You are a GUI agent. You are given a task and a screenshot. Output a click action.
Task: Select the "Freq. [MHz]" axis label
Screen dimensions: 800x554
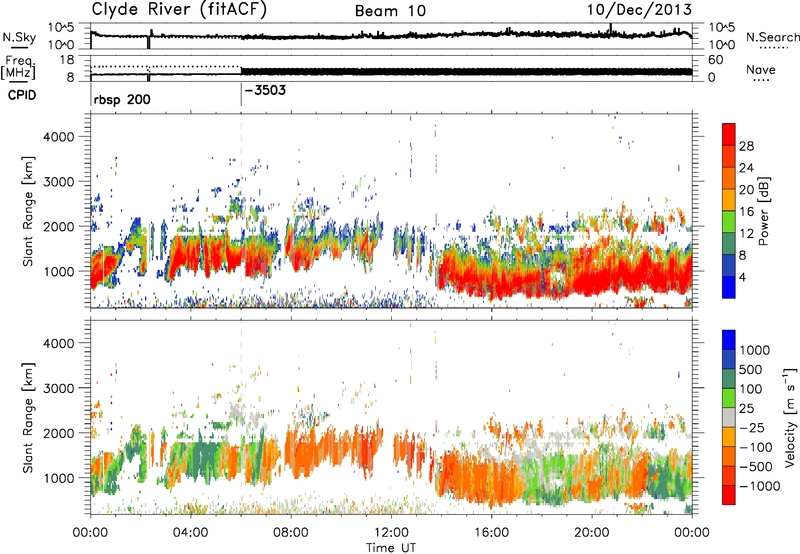pyautogui.click(x=18, y=67)
